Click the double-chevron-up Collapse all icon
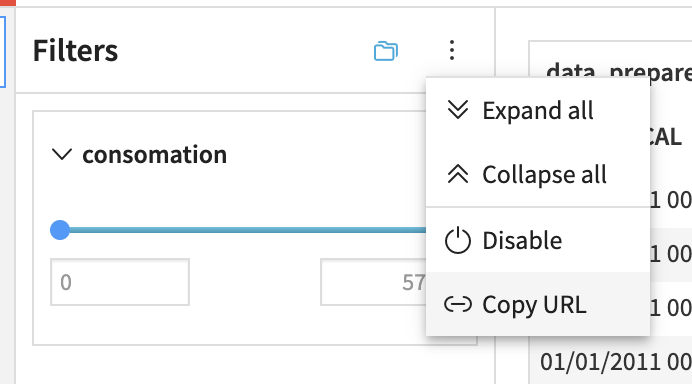The image size is (692, 384). click(x=458, y=174)
